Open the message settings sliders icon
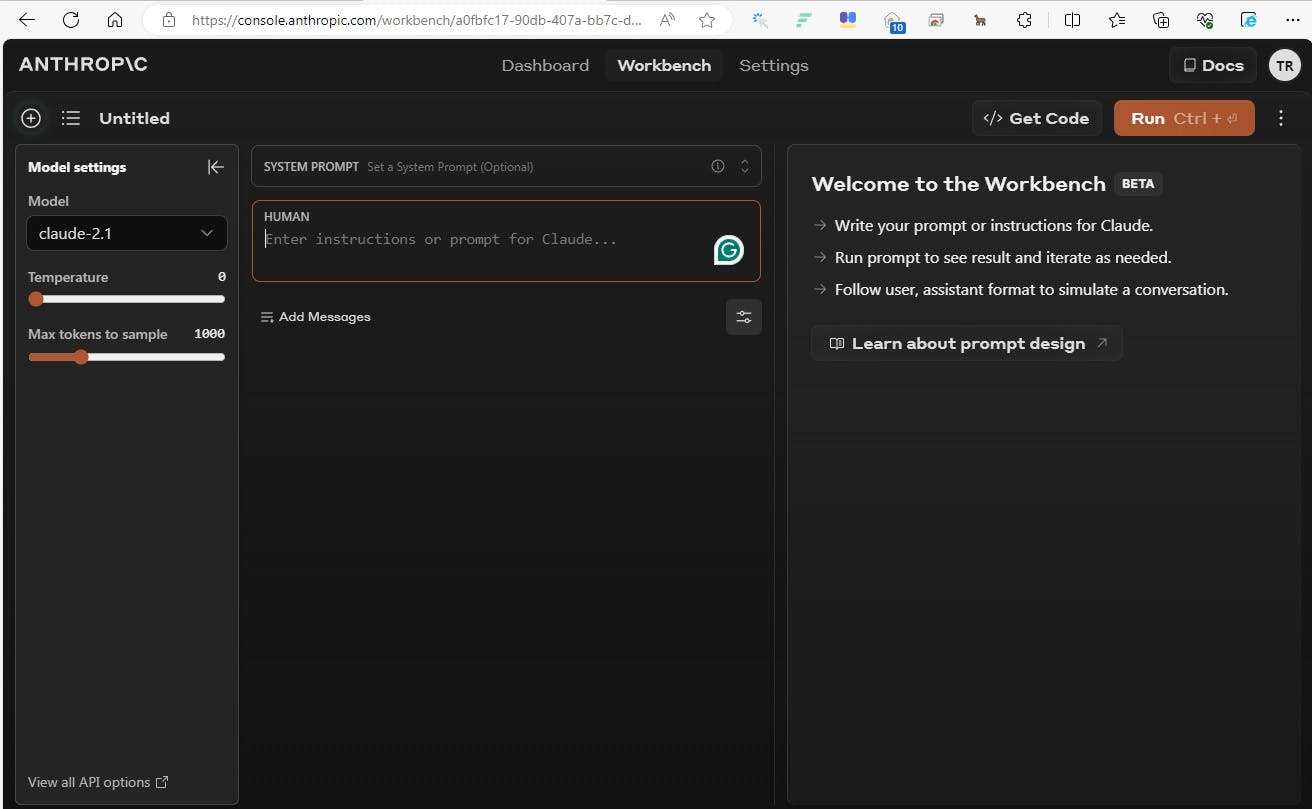Screen dimensions: 1312x809 tap(744, 317)
